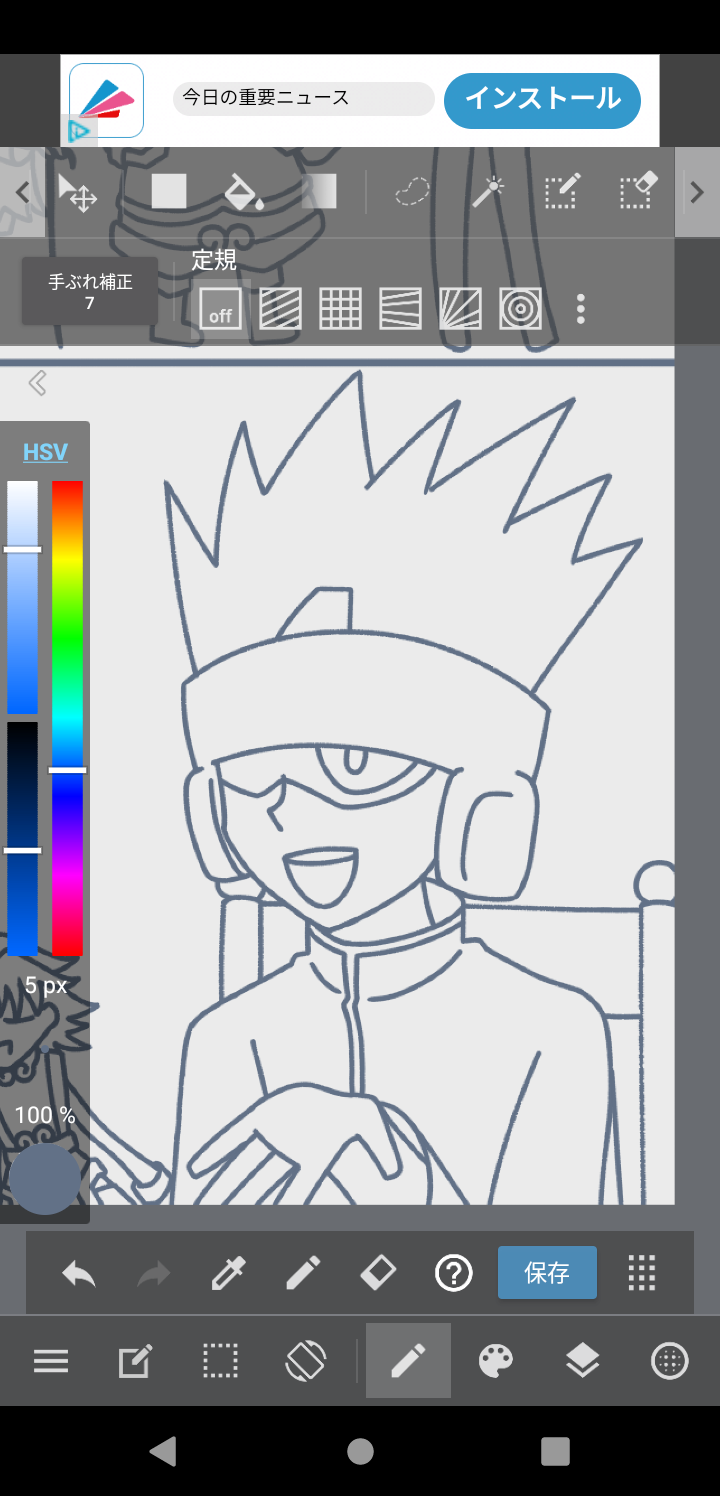Viewport: 720px width, 1496px height.
Task: Open the brush tab in bottom bar
Action: click(408, 1360)
